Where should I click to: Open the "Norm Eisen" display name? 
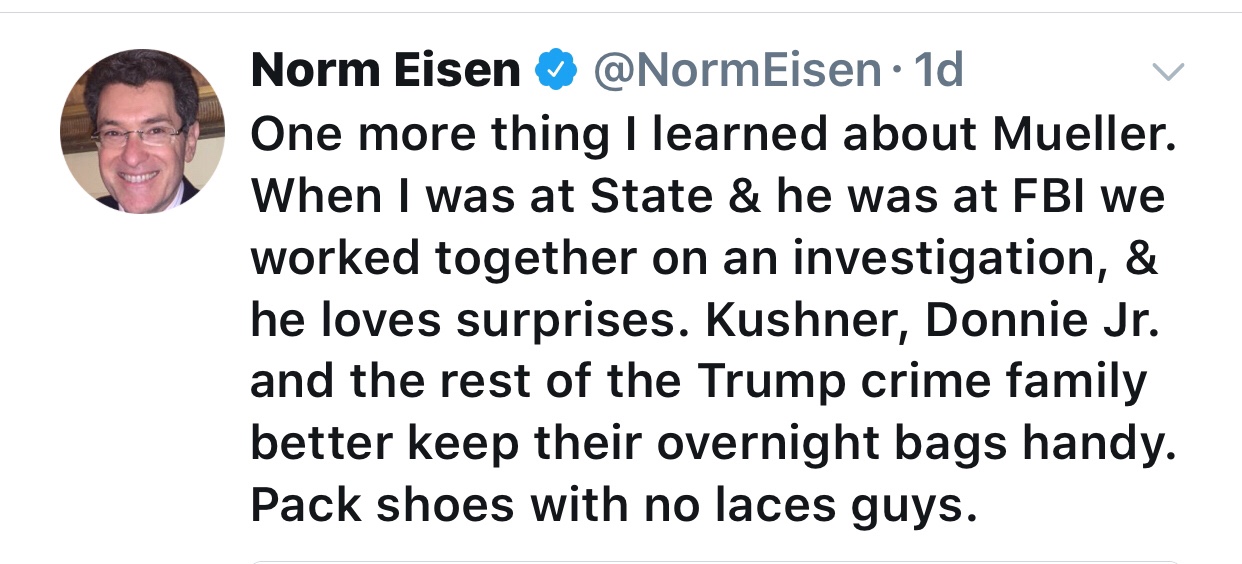[x=386, y=71]
